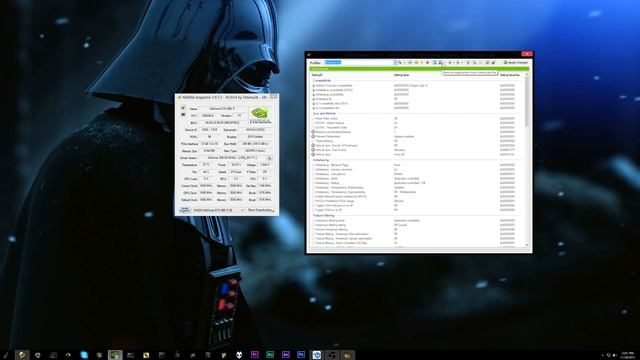640x360 pixels.
Task: Click the Texture Filtering group header
Action: [x=323, y=216]
